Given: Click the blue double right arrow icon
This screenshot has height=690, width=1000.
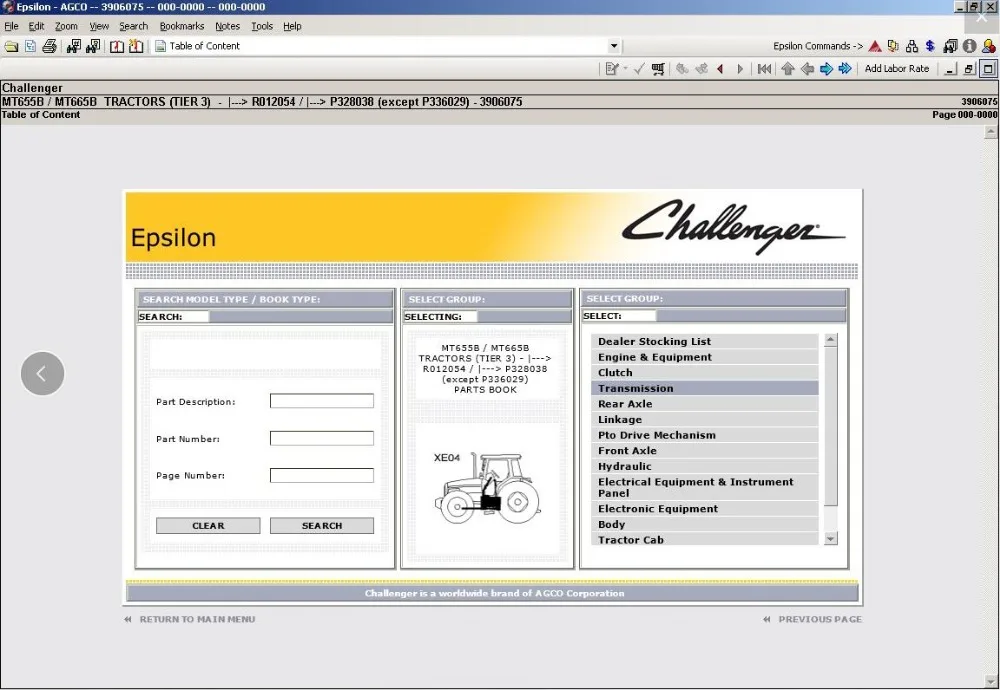Looking at the screenshot, I should click(845, 69).
